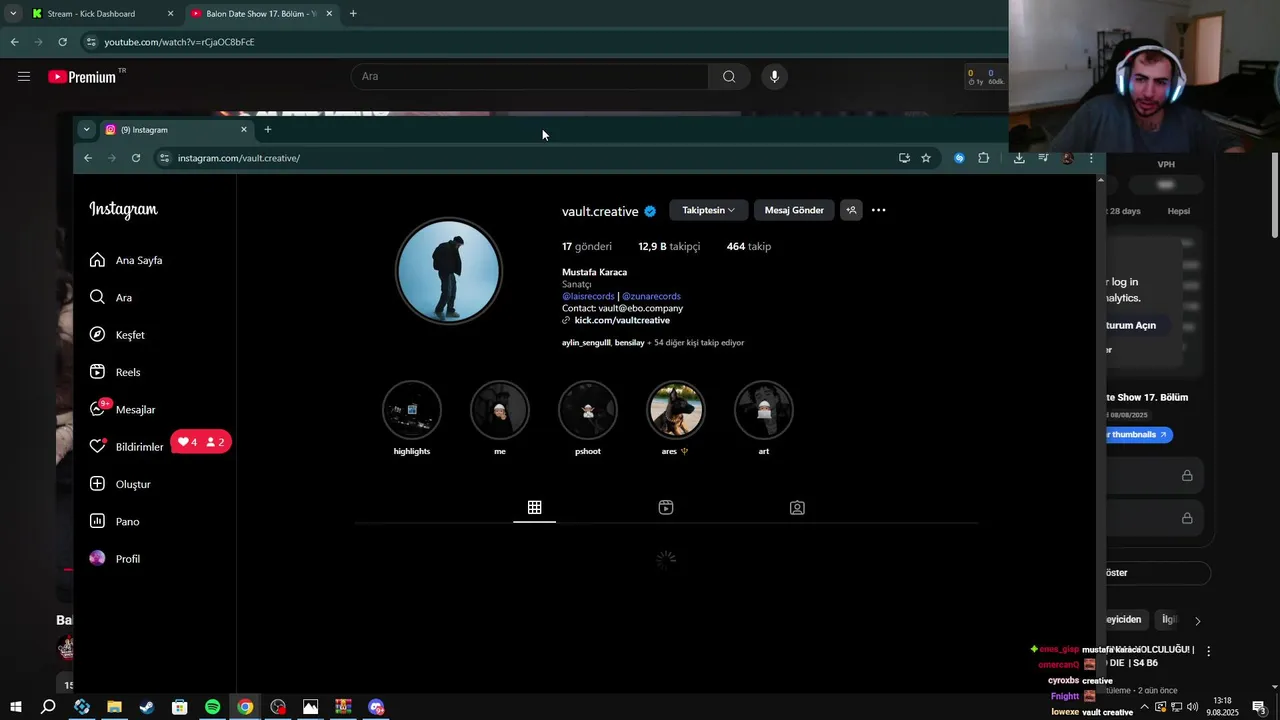Open the highlights story highlight
1280x720 pixels.
[412, 410]
